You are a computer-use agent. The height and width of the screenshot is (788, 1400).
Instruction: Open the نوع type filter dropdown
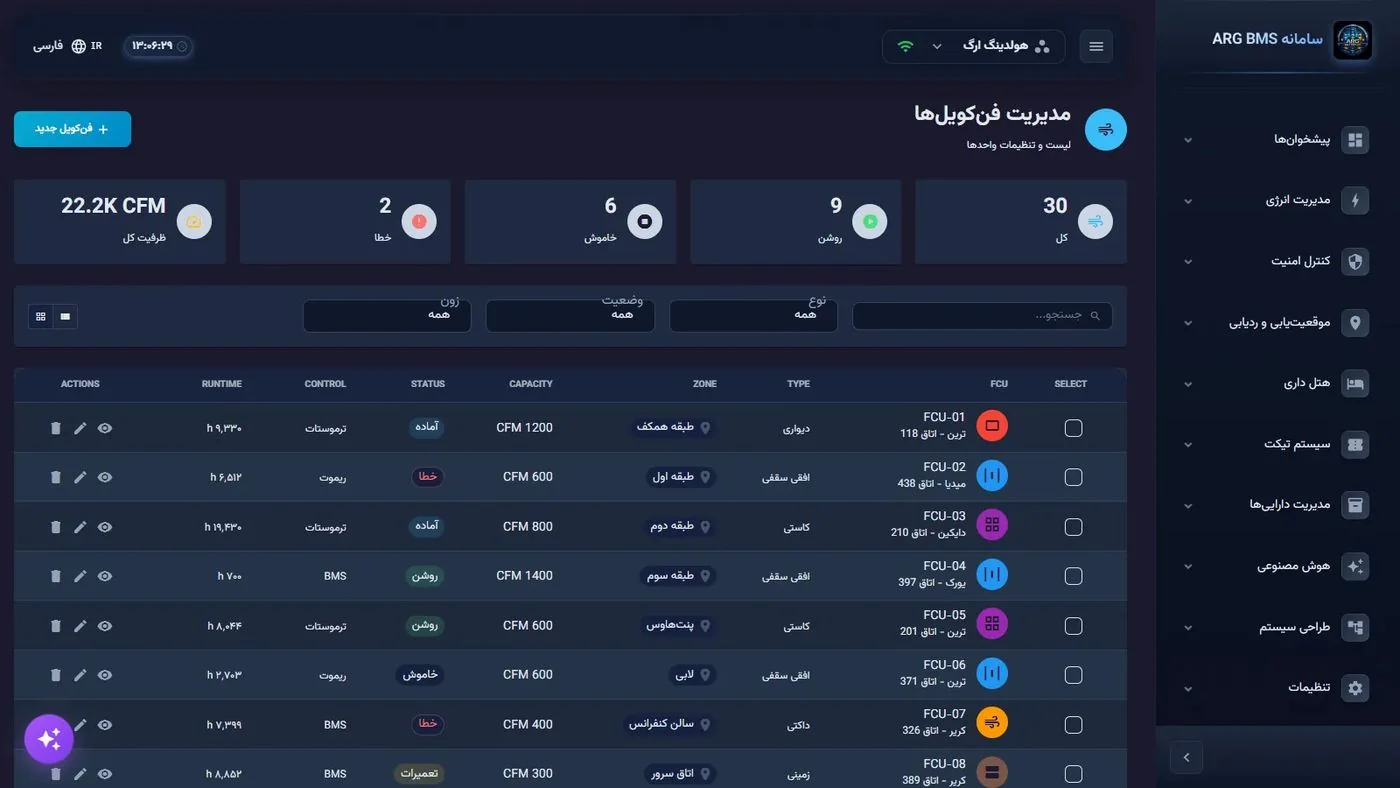click(x=753, y=315)
